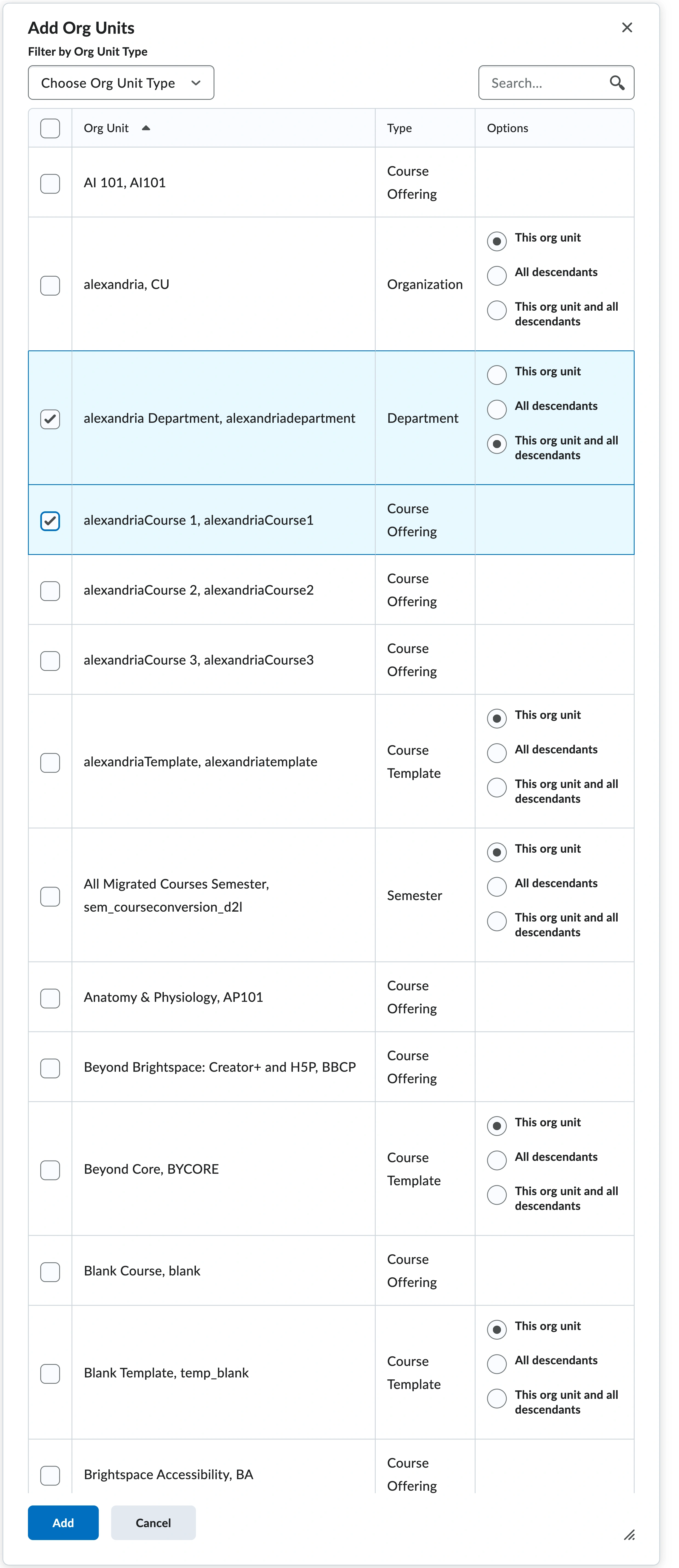Image resolution: width=679 pixels, height=1568 pixels.
Task: Click 'Anatomy & Physiology, AP101' text
Action: (x=173, y=997)
